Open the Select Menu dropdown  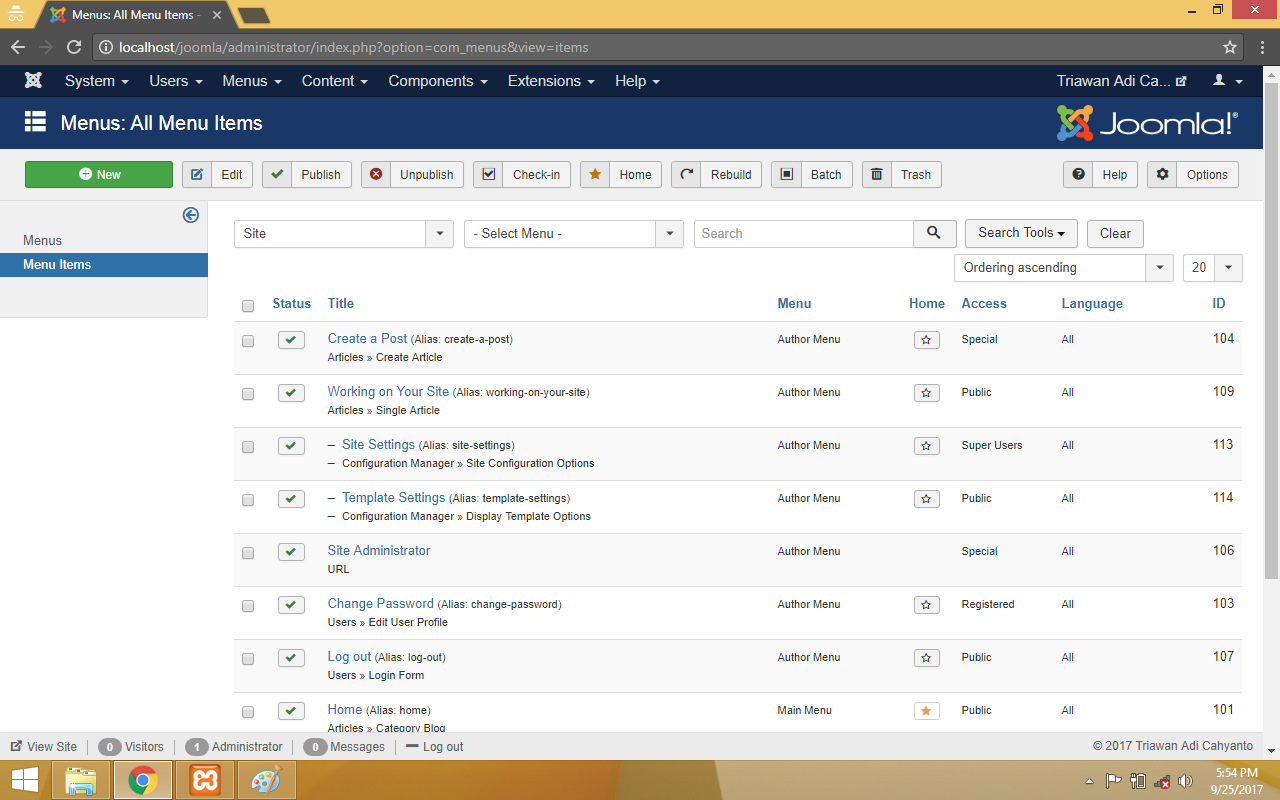[x=573, y=233]
